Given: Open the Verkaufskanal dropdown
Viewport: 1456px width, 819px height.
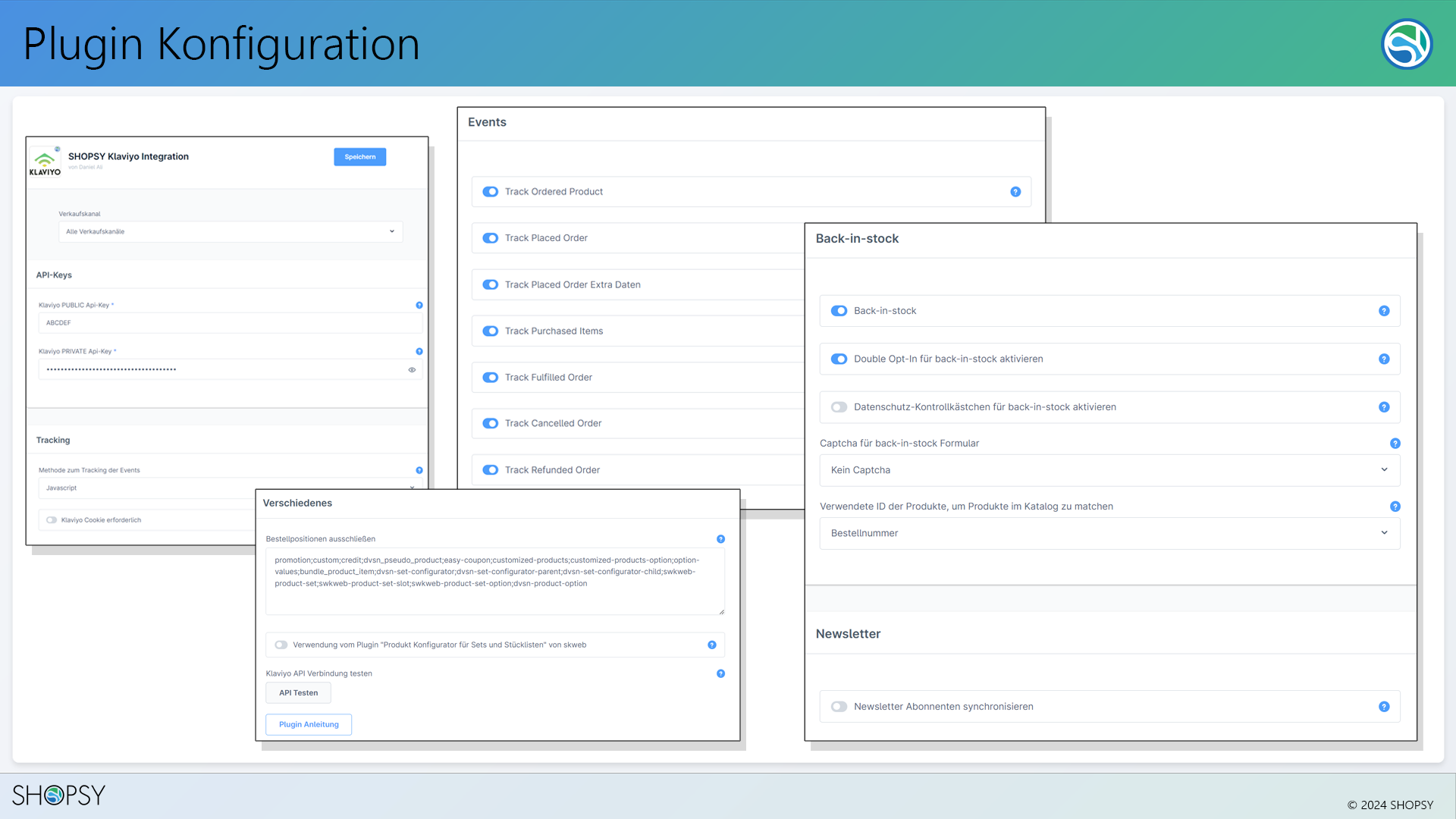Looking at the screenshot, I should click(231, 232).
